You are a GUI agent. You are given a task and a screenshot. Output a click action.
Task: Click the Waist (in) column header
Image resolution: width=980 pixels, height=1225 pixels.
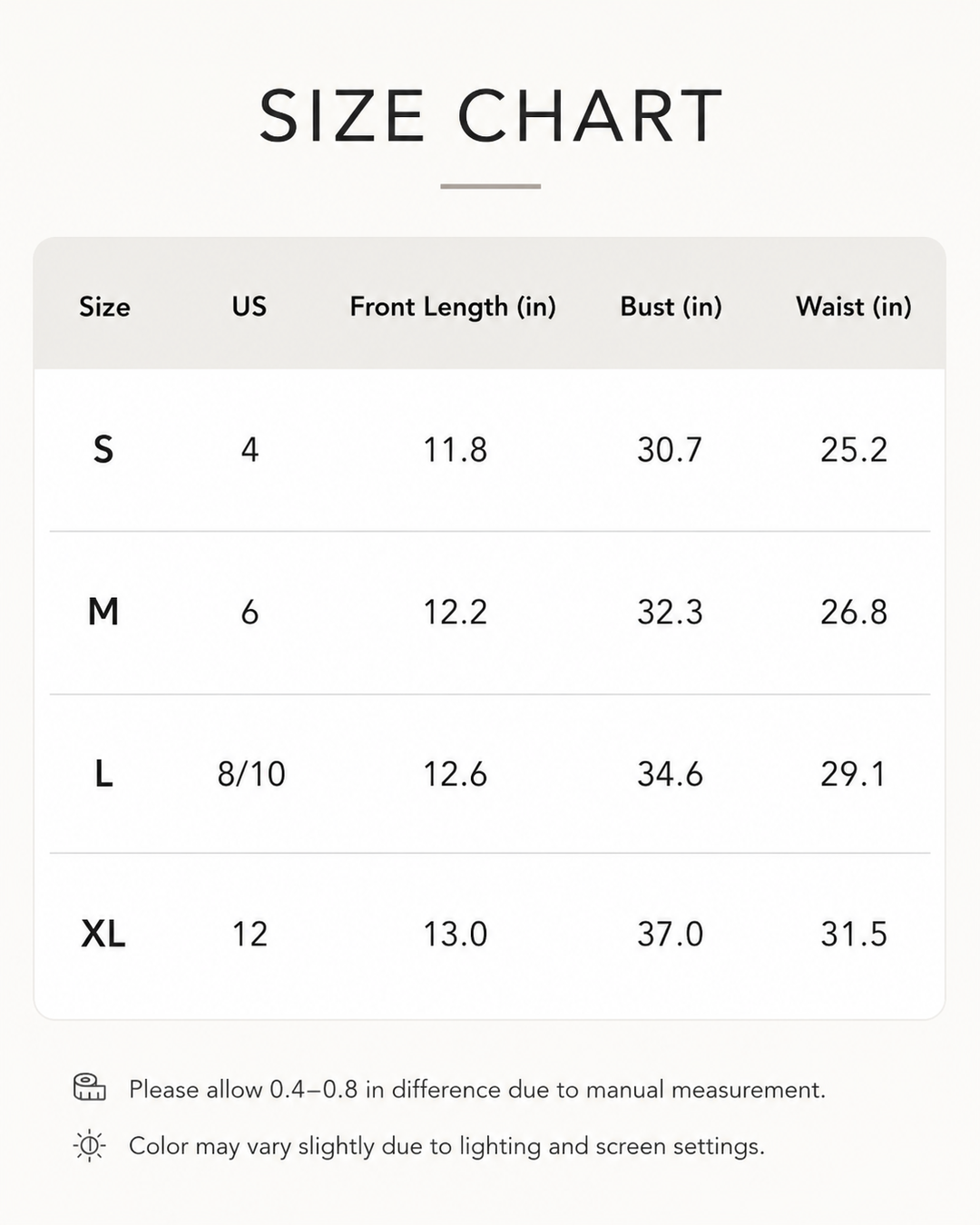(x=854, y=307)
